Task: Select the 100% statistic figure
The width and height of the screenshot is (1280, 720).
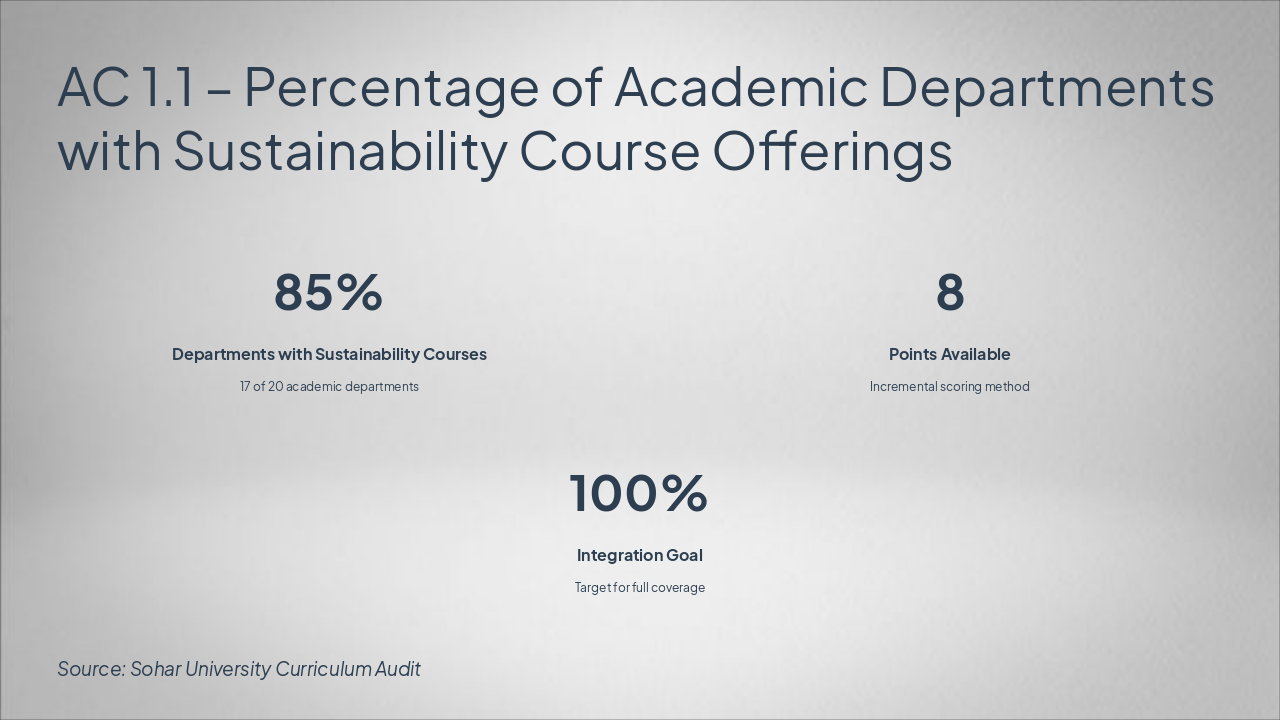Action: tap(638, 494)
